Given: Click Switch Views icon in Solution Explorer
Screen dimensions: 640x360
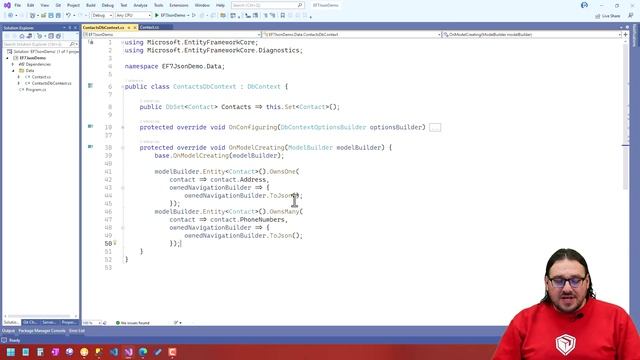Looking at the screenshot, I should tap(29, 36).
